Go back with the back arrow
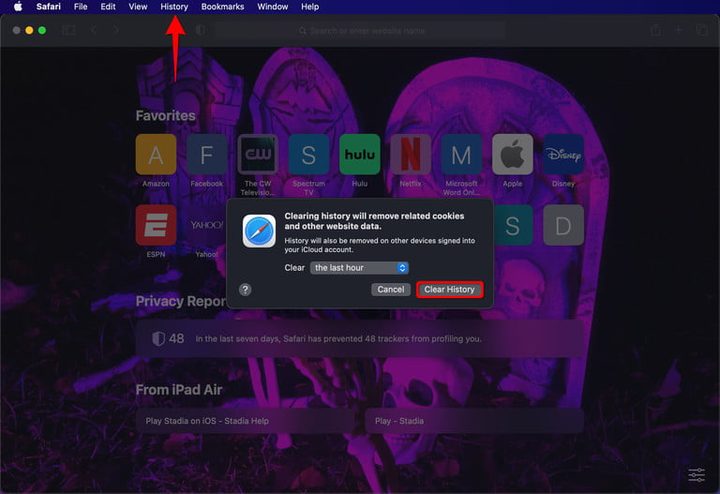The height and width of the screenshot is (494, 720). (94, 30)
